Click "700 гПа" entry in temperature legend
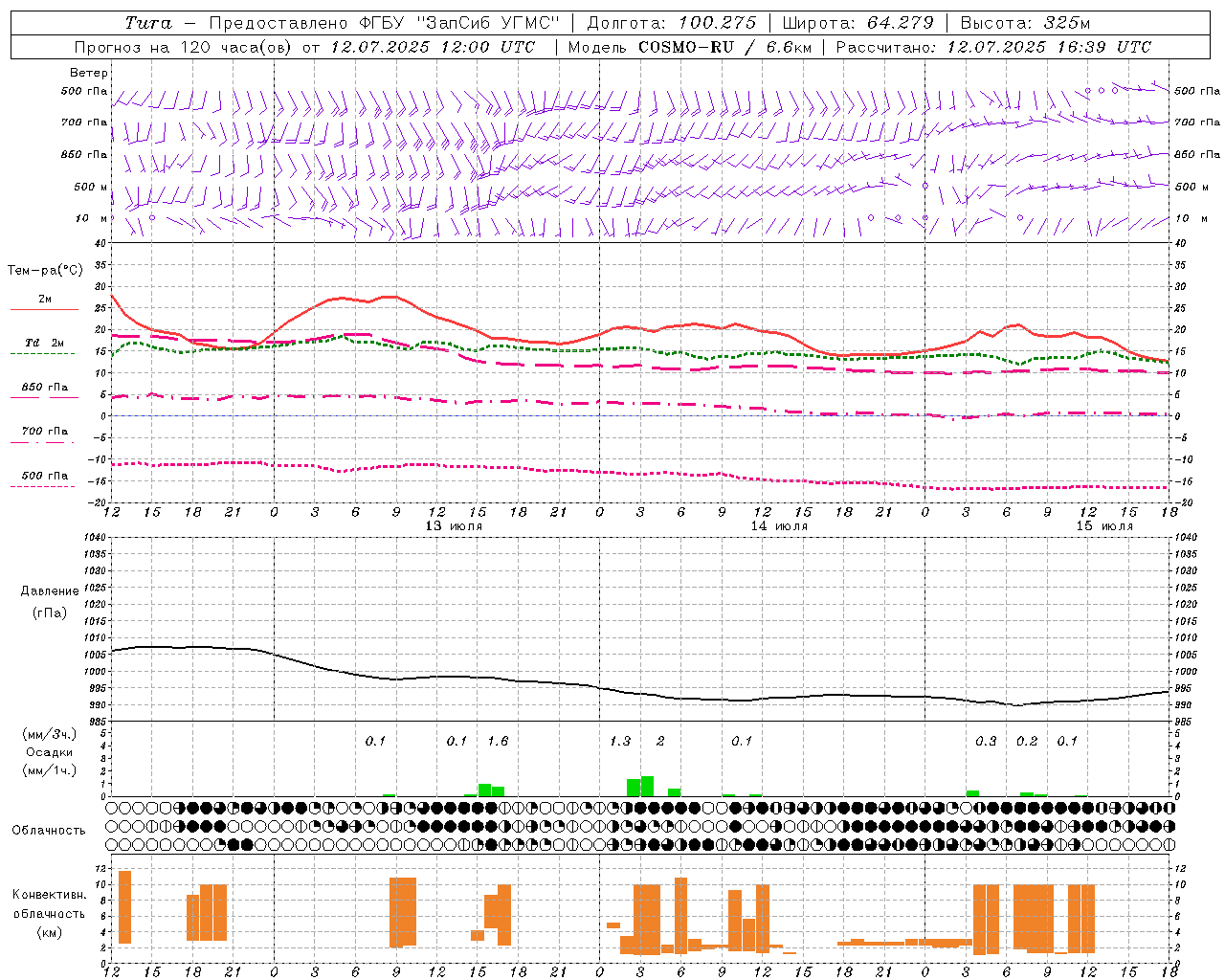Image resolution: width=1225 pixels, height=980 pixels. [x=45, y=432]
